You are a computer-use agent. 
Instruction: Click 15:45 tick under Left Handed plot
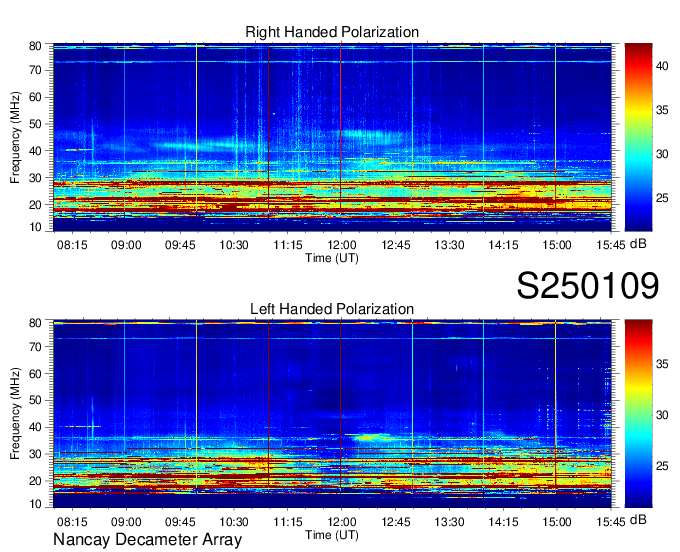[x=611, y=522]
